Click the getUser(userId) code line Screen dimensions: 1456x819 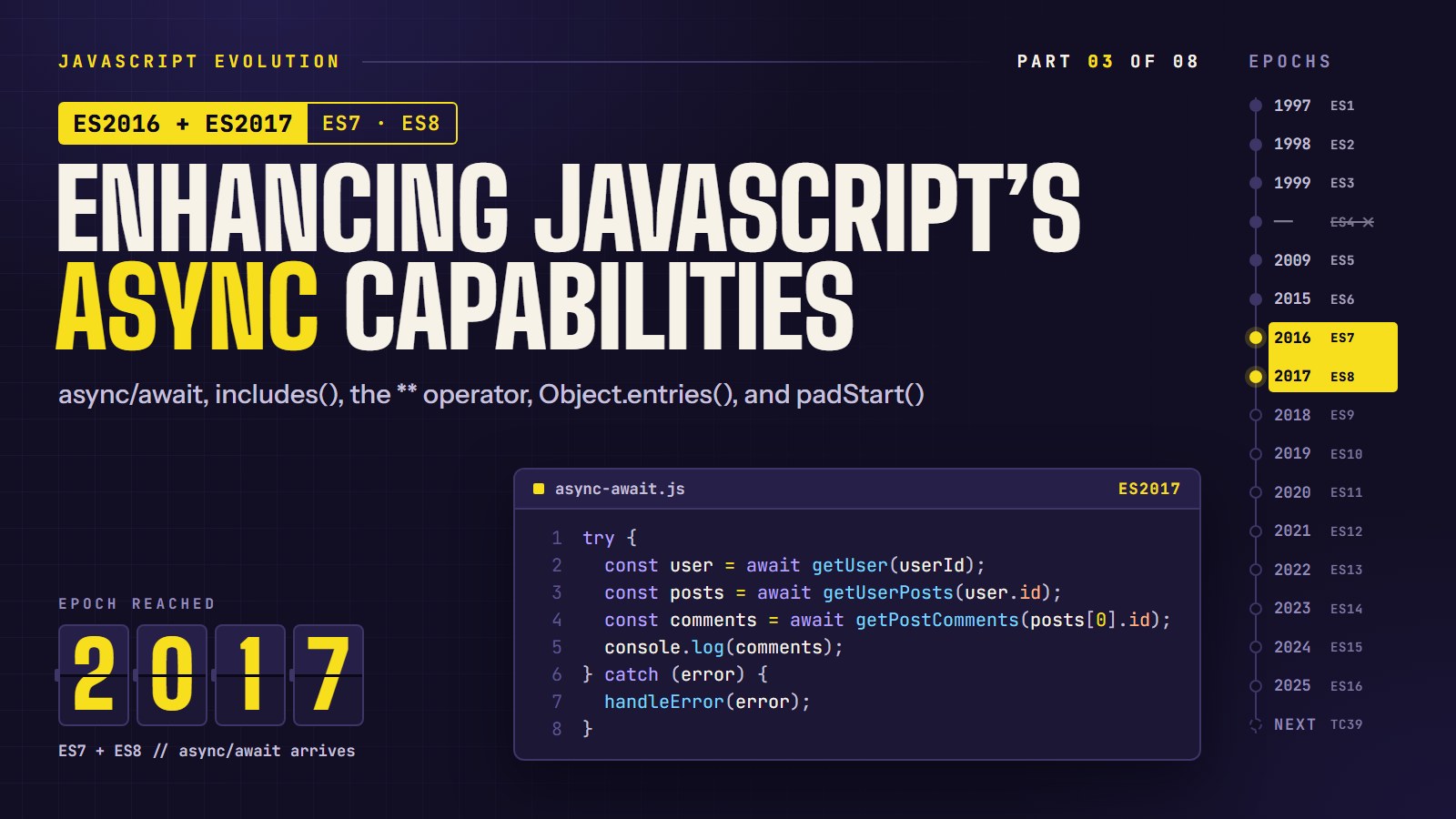pyautogui.click(x=794, y=565)
